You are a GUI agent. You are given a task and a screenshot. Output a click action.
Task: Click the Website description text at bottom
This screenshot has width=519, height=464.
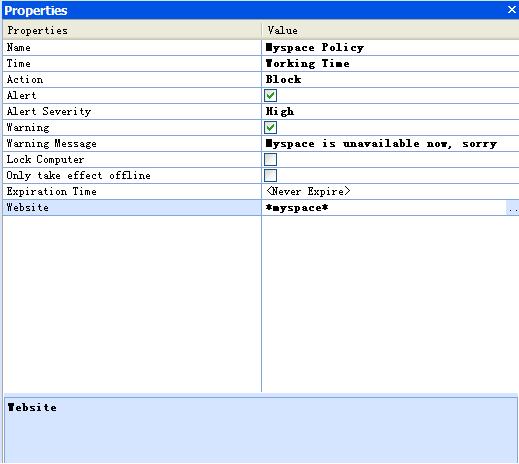(x=32, y=407)
